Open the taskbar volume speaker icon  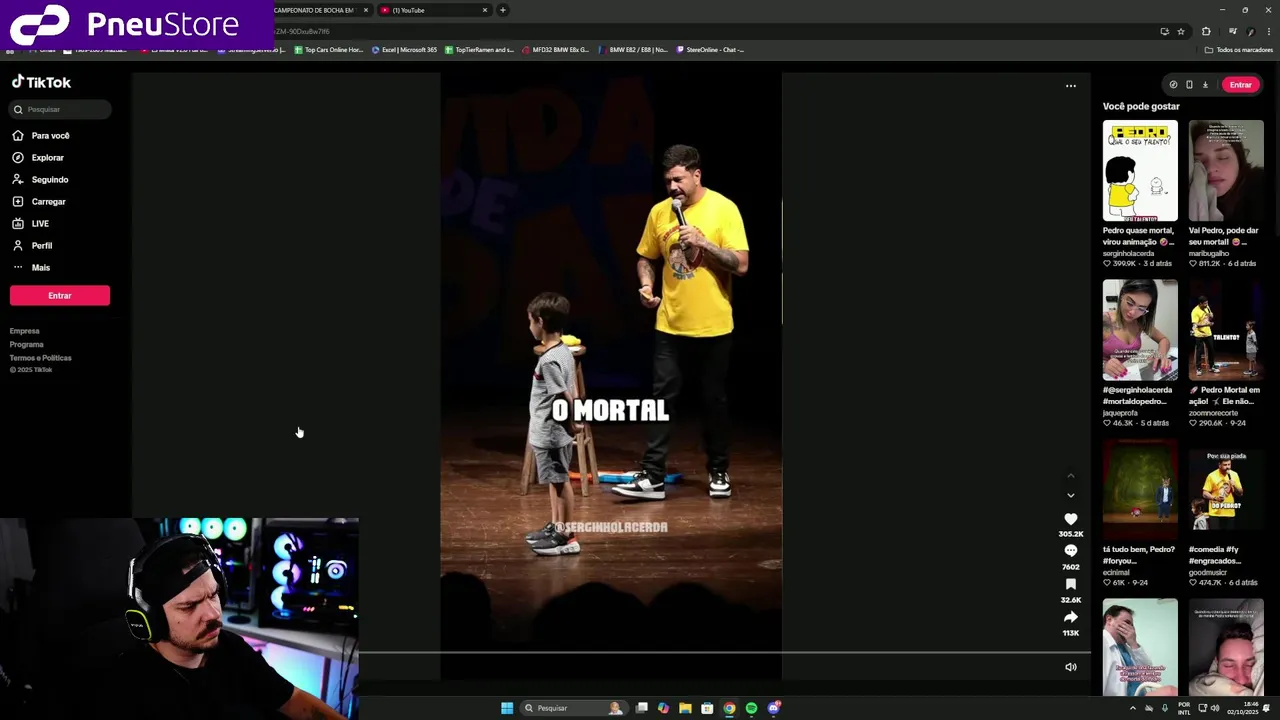pyautogui.click(x=1215, y=708)
